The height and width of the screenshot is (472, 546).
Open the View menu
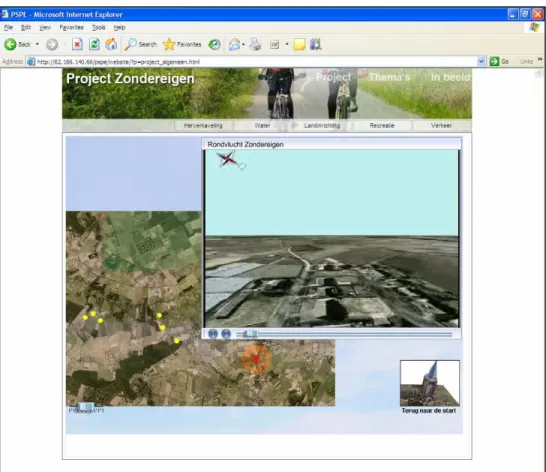click(45, 28)
